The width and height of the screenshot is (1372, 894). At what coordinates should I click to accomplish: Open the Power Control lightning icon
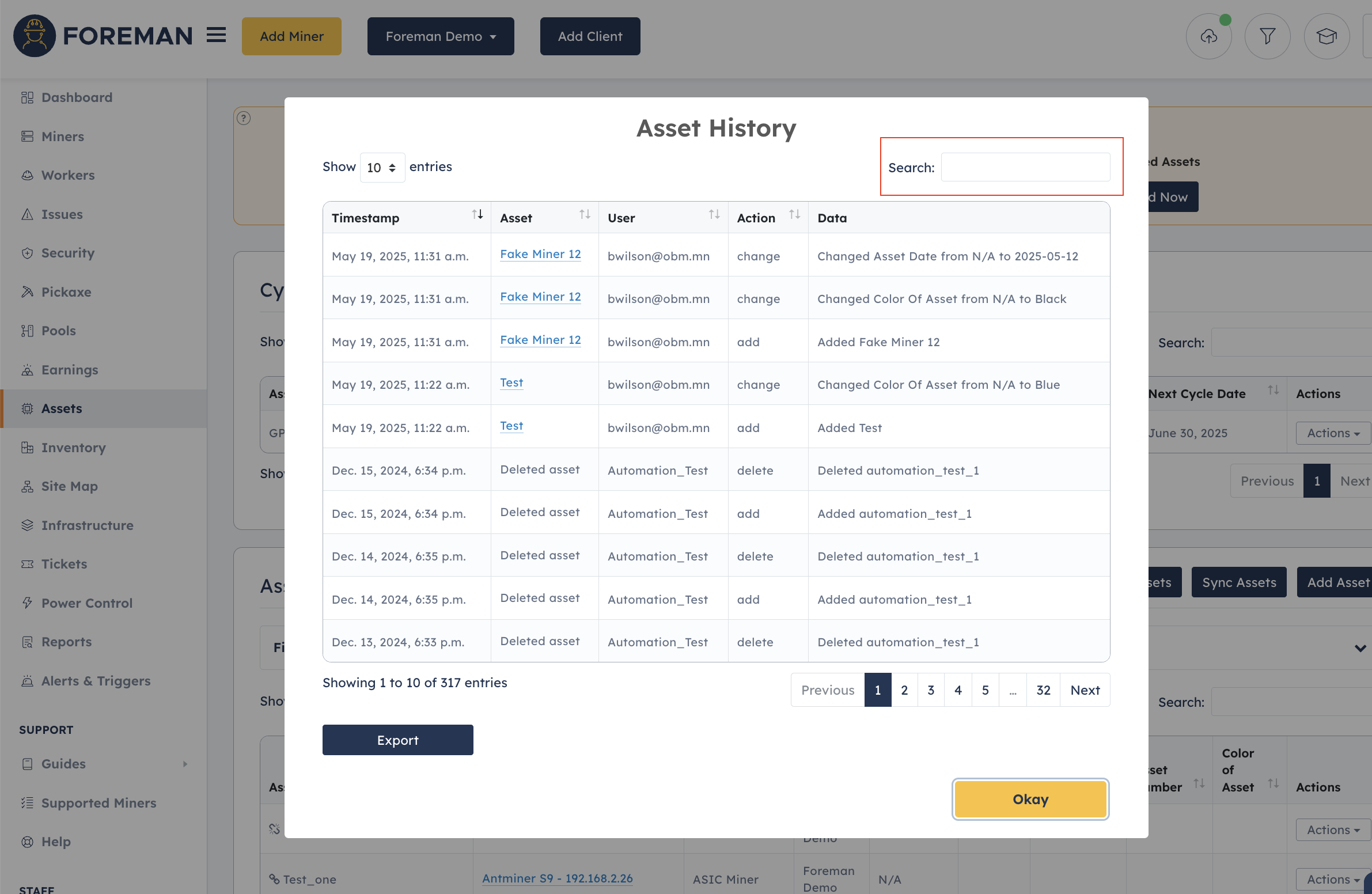coord(27,603)
